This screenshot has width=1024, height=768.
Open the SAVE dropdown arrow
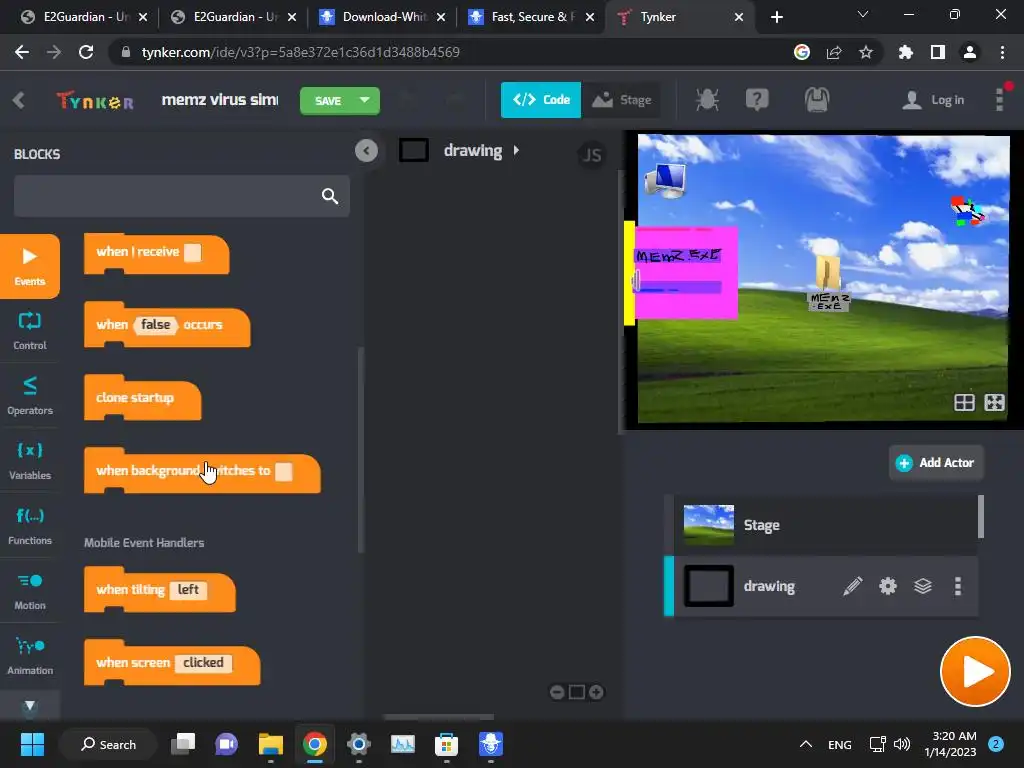(x=365, y=101)
